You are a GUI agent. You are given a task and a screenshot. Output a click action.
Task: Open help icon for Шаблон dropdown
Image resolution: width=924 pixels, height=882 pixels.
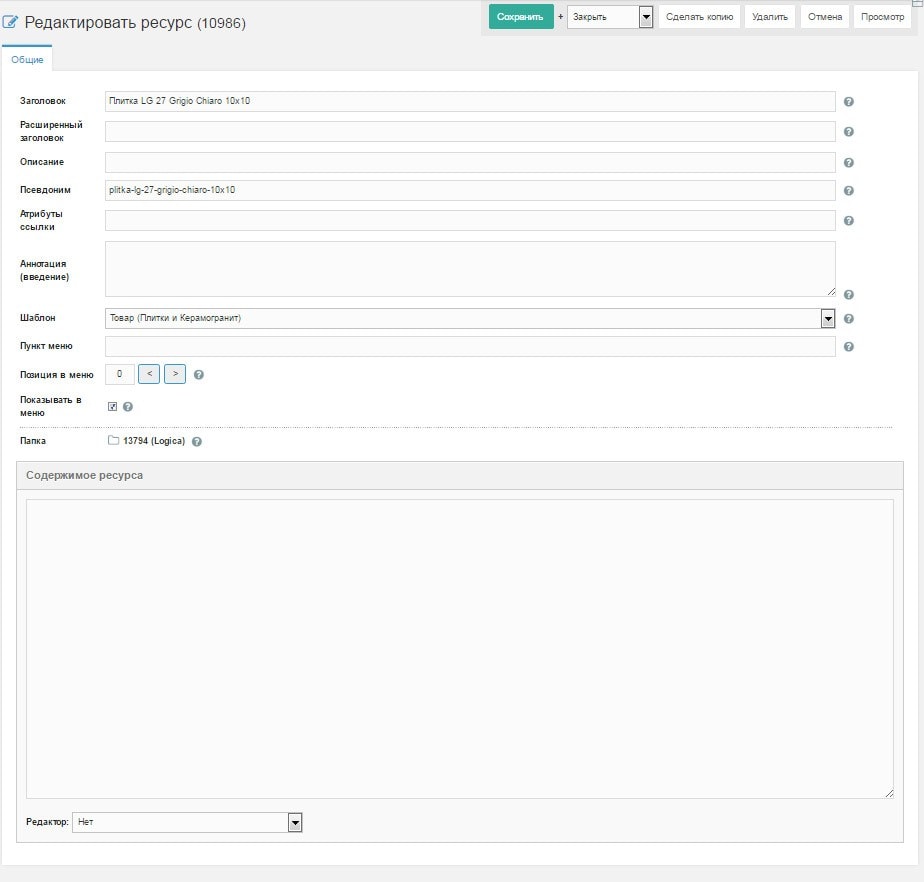coord(849,318)
